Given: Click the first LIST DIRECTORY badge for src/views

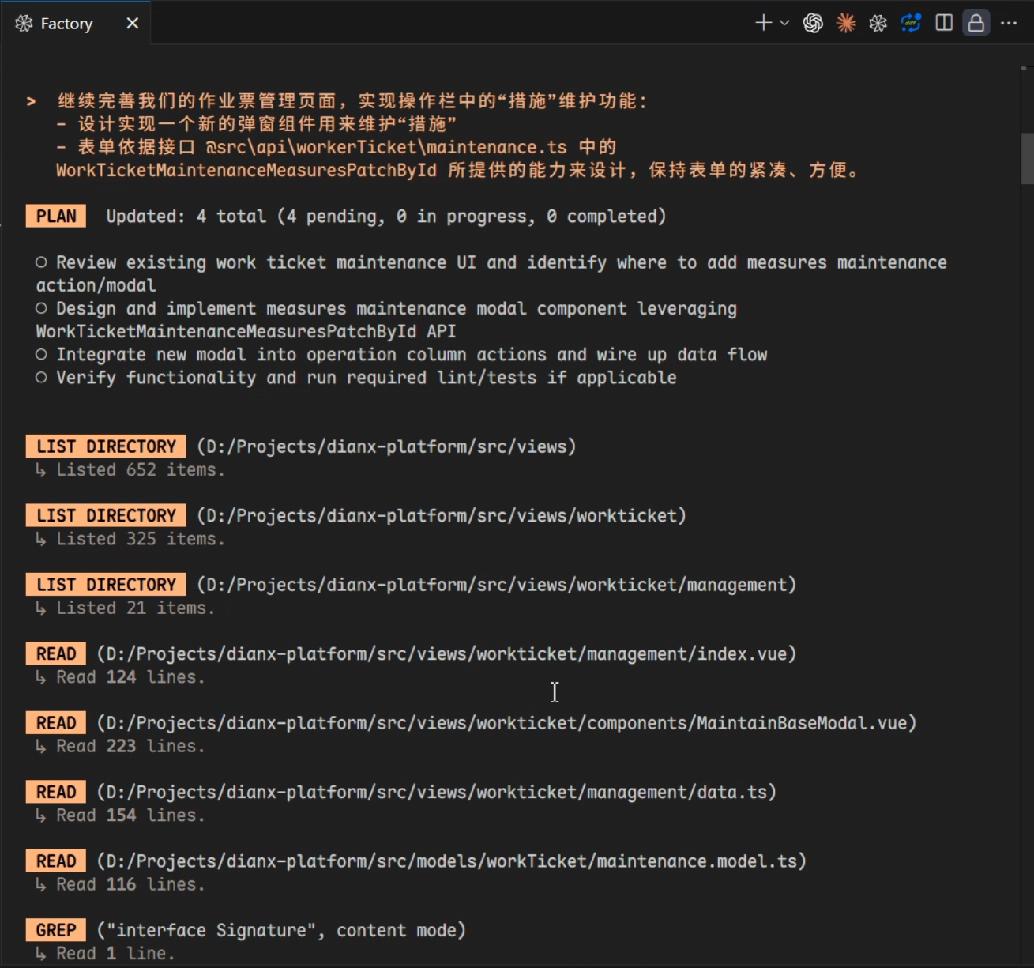Looking at the screenshot, I should coord(106,446).
